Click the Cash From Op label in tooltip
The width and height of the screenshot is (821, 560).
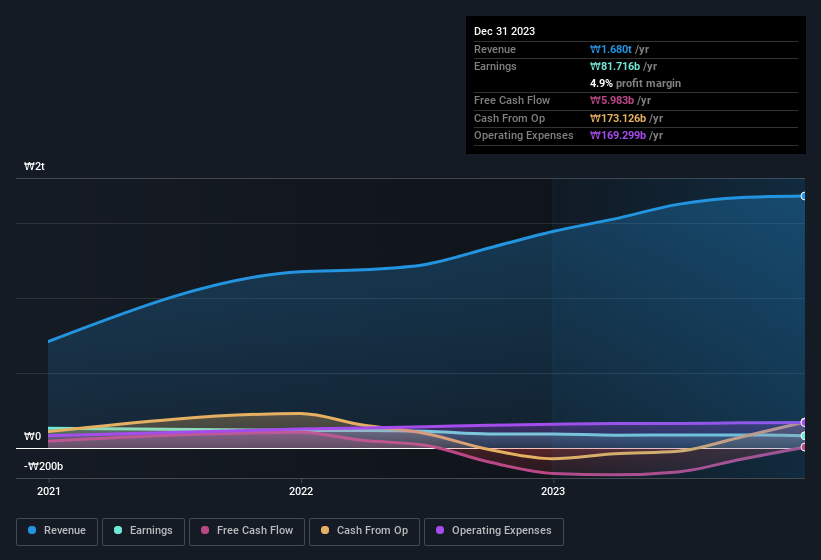509,118
